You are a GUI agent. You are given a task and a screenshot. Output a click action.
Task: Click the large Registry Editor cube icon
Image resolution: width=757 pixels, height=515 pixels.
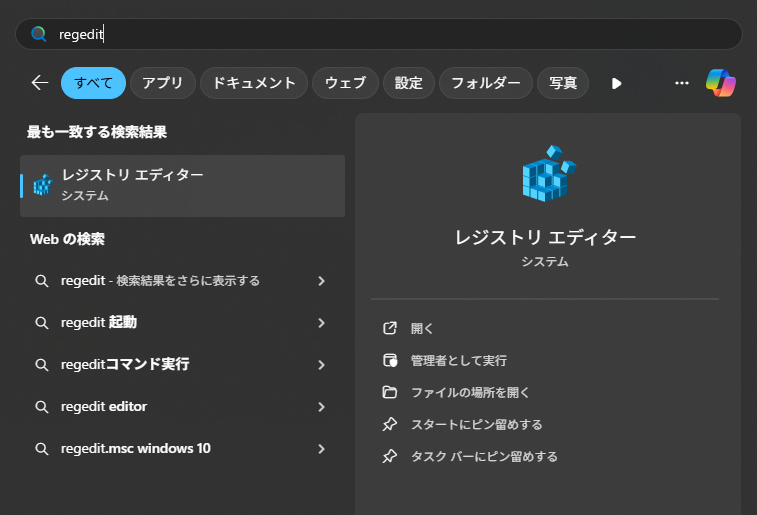point(547,174)
